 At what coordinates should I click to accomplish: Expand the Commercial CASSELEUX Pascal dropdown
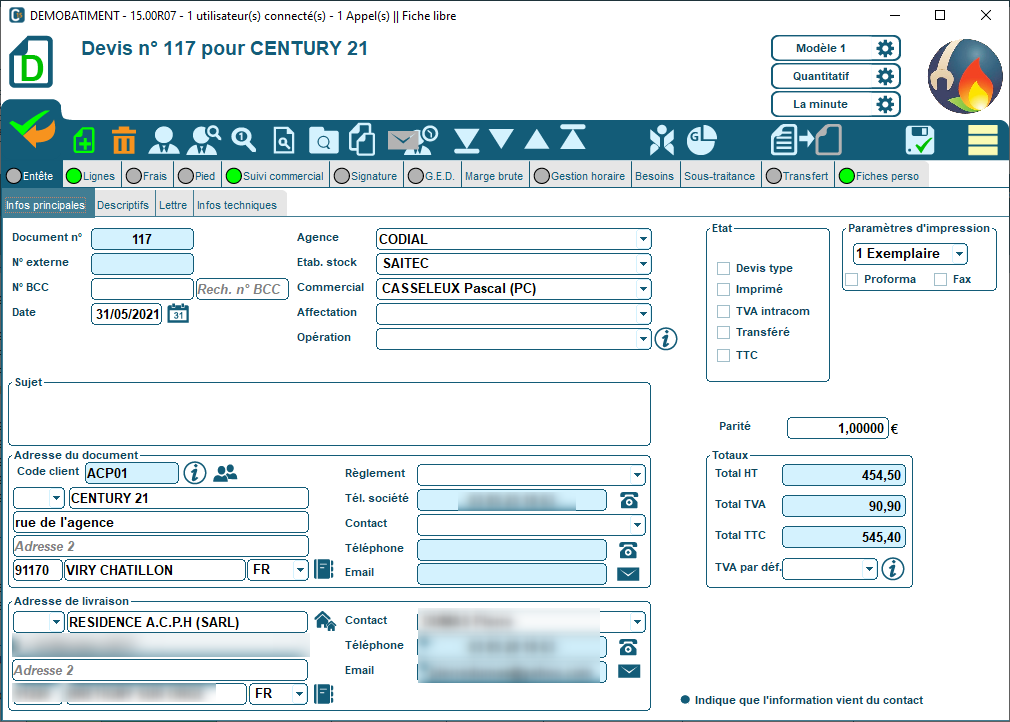tap(641, 289)
